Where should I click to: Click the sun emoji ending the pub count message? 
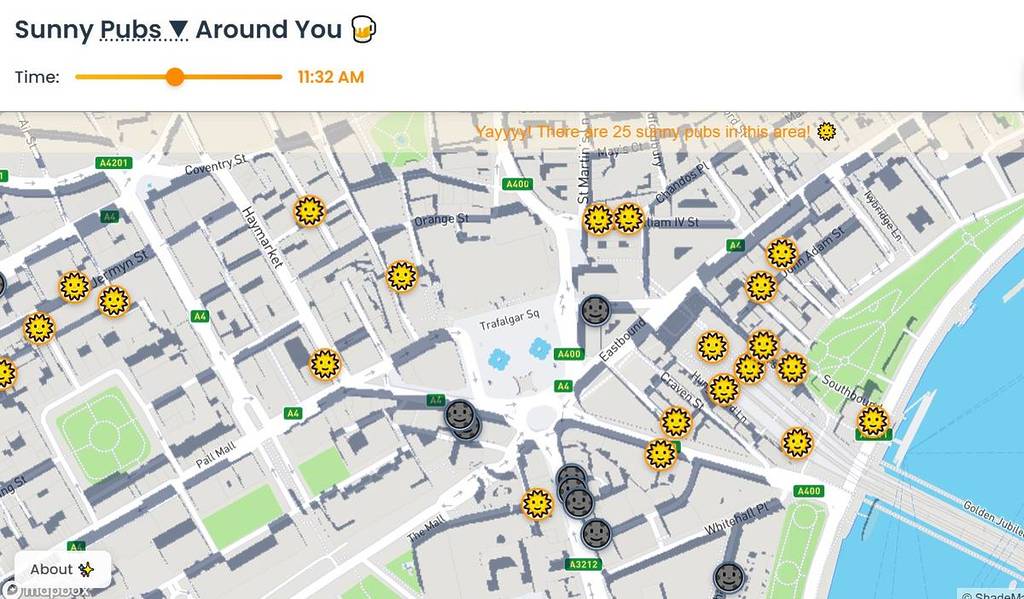click(x=826, y=130)
